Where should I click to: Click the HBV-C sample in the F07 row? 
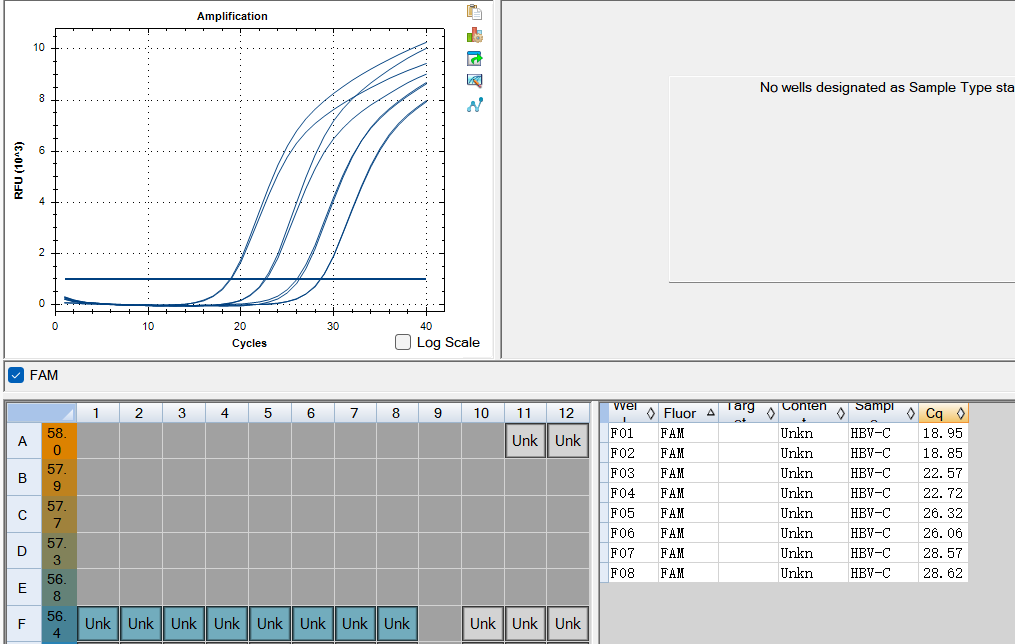[883, 553]
